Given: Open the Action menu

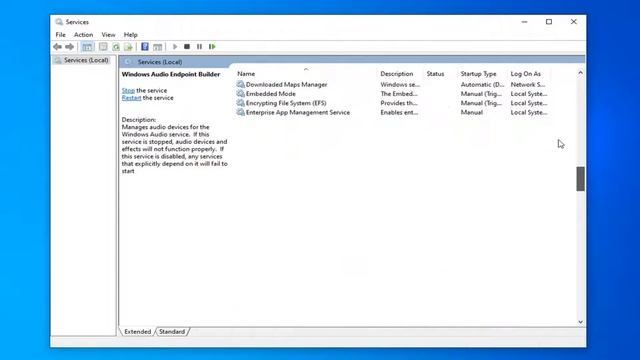Looking at the screenshot, I should point(83,35).
